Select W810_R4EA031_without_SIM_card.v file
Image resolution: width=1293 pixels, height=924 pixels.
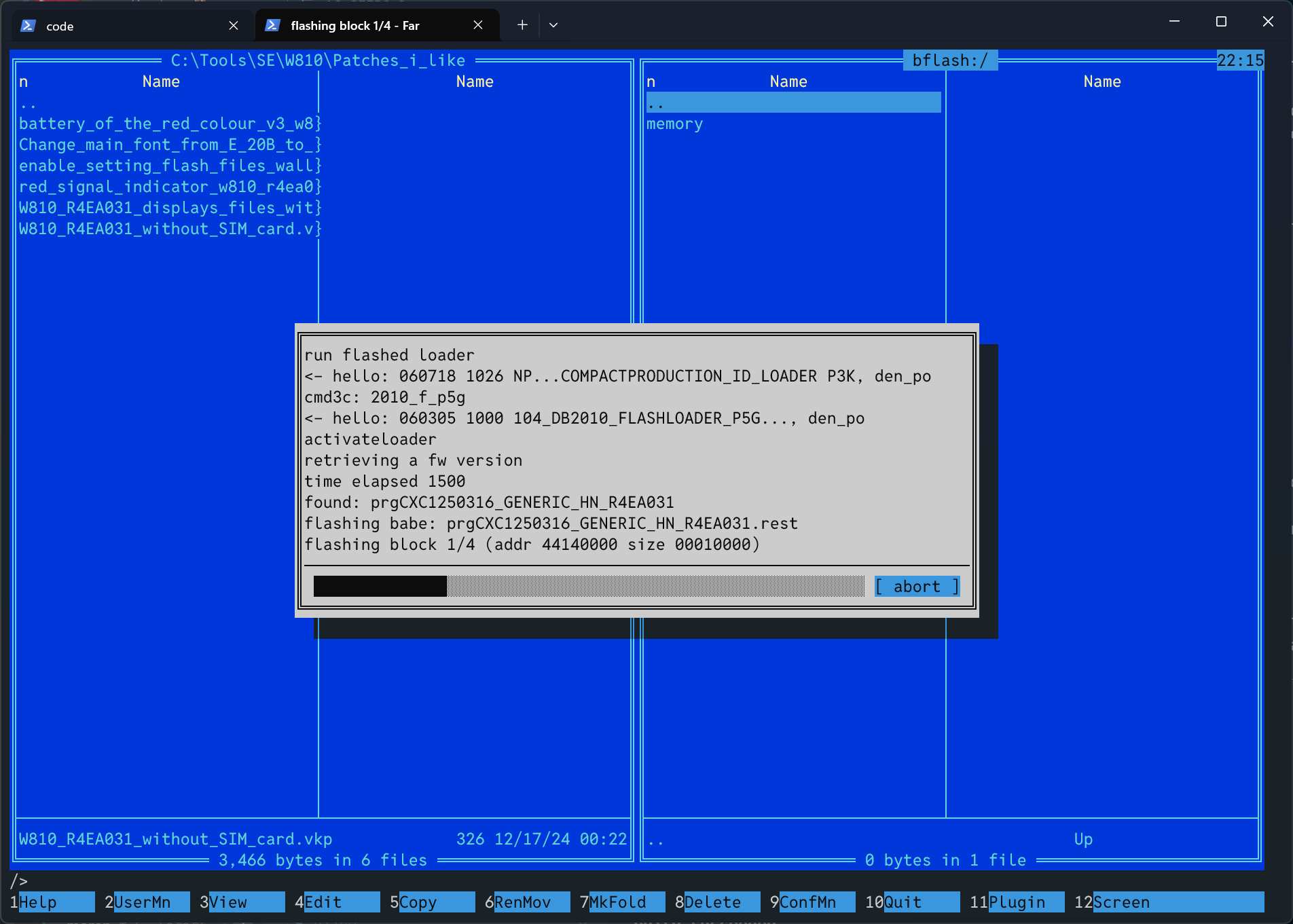pyautogui.click(x=170, y=229)
